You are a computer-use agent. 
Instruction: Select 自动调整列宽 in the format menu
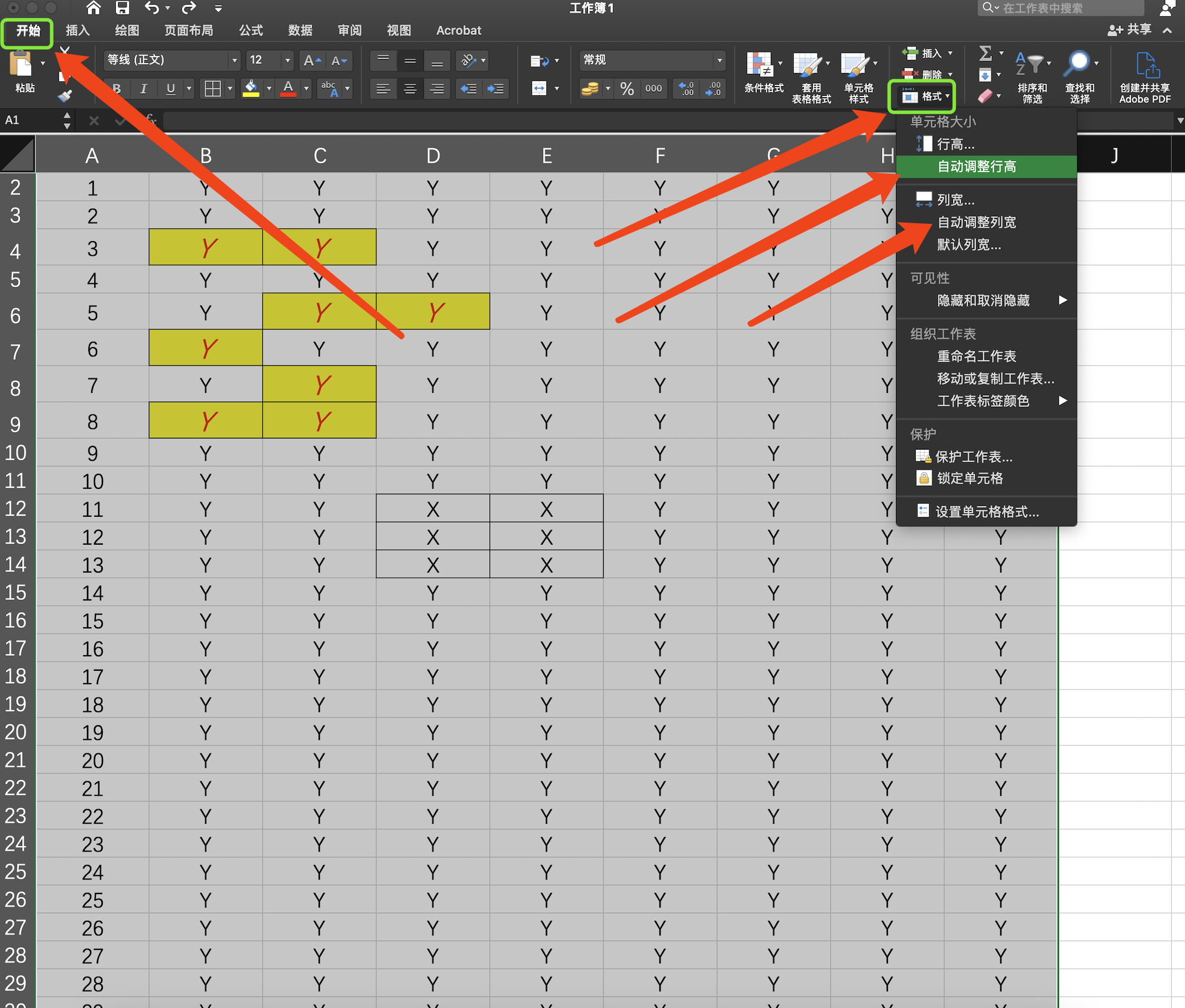click(x=976, y=221)
